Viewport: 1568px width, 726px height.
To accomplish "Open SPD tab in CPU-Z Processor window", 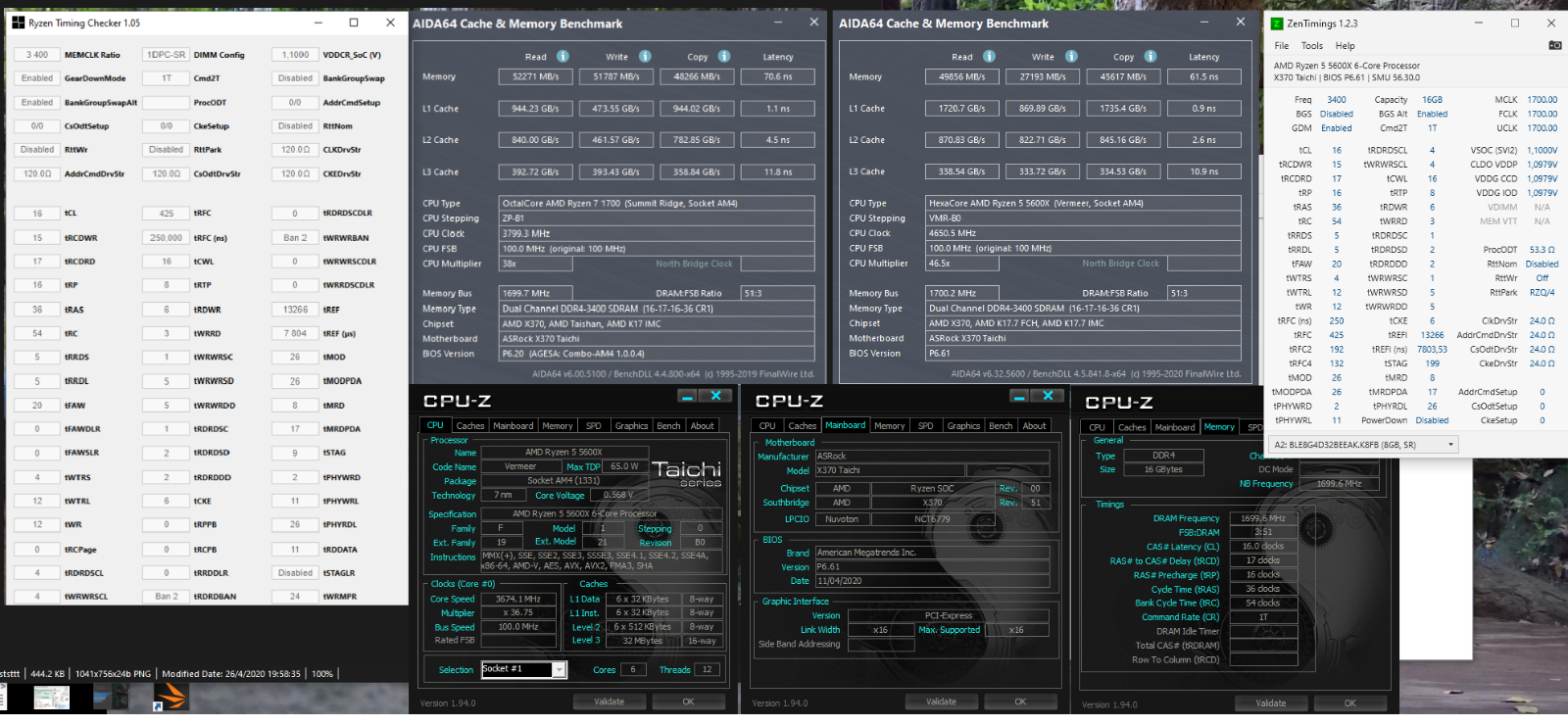I will click(593, 426).
